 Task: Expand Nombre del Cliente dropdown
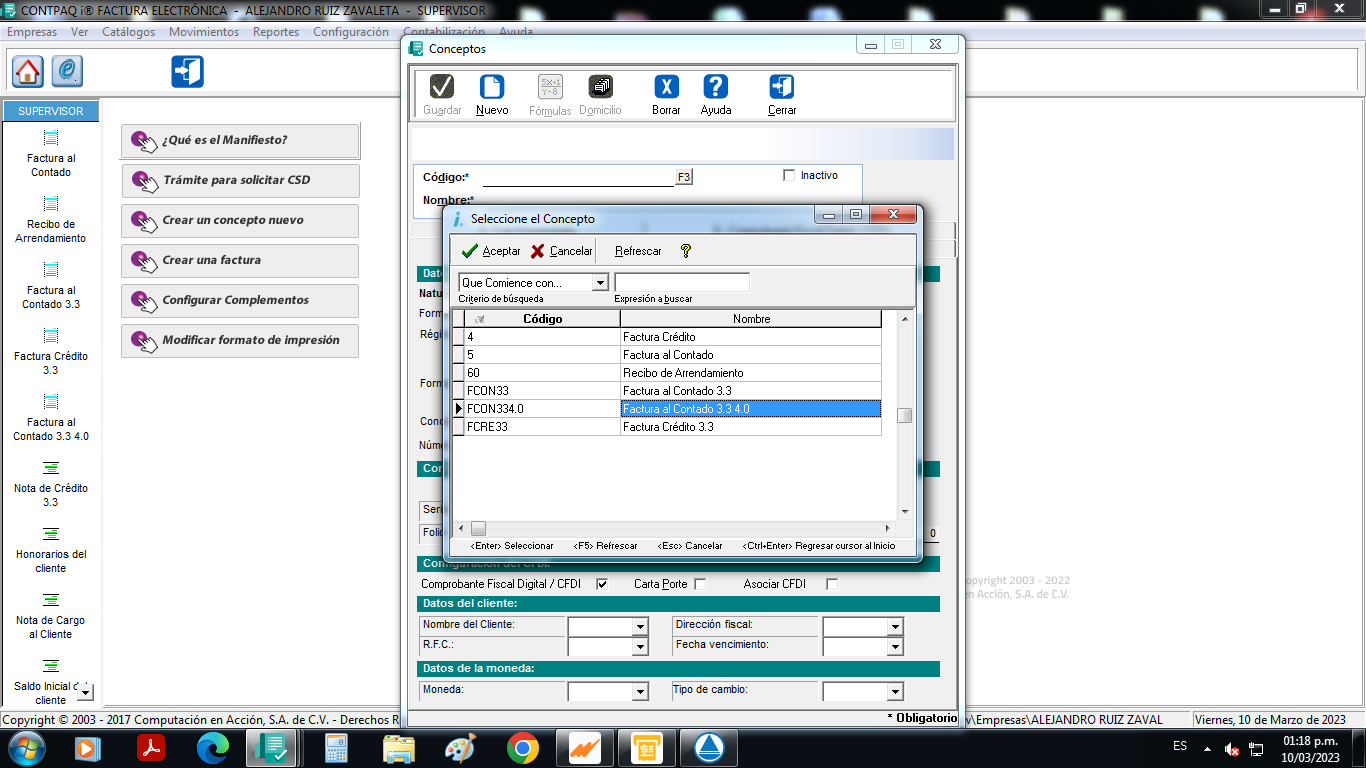tap(640, 627)
